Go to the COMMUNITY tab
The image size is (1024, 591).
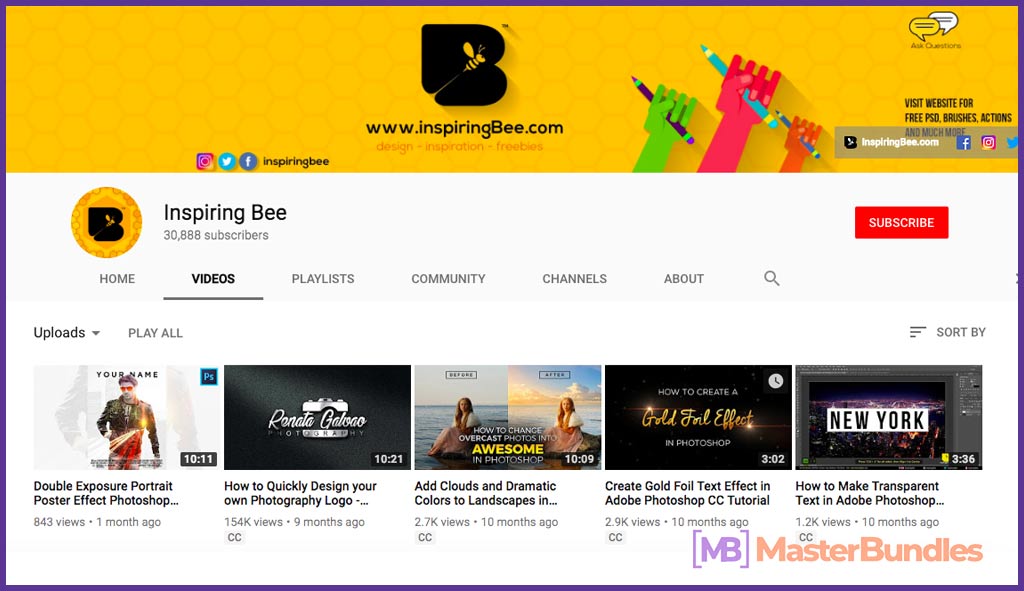(448, 279)
